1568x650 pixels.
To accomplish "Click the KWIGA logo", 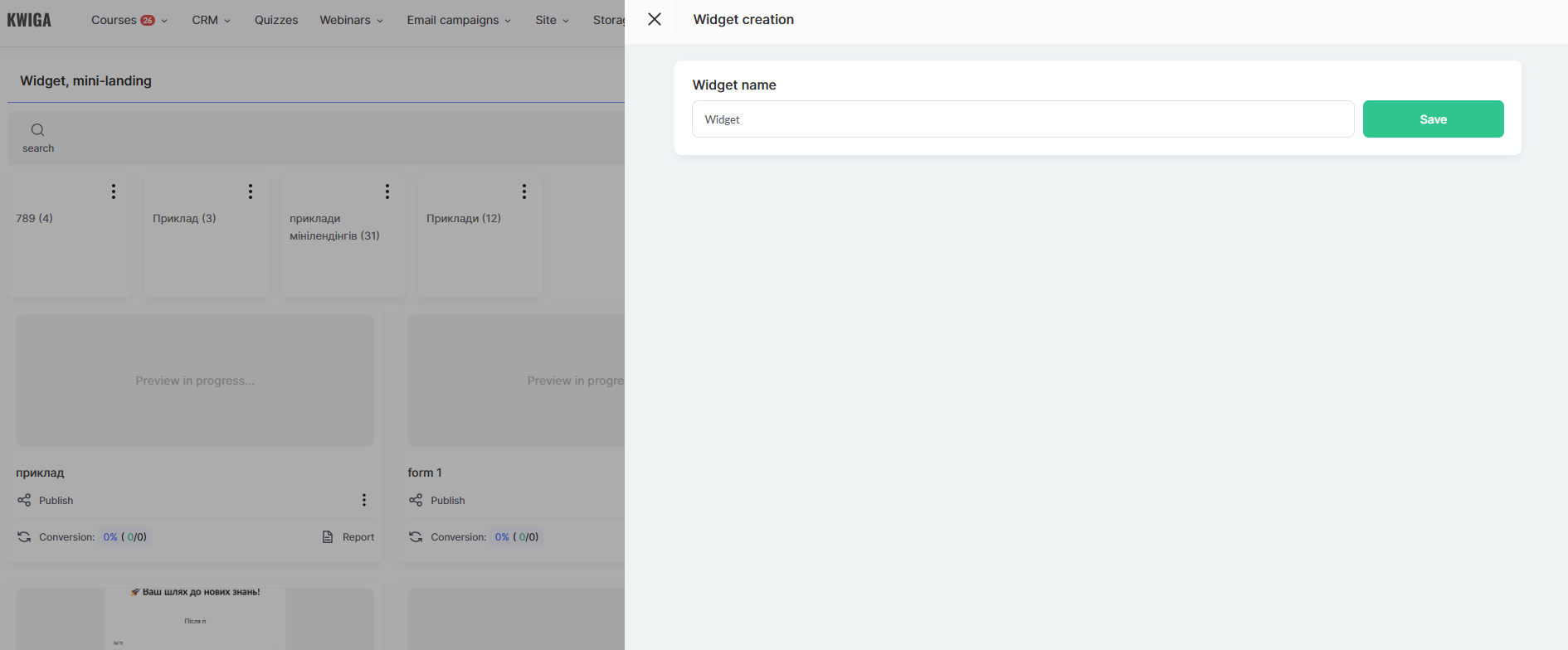I will click(x=29, y=20).
